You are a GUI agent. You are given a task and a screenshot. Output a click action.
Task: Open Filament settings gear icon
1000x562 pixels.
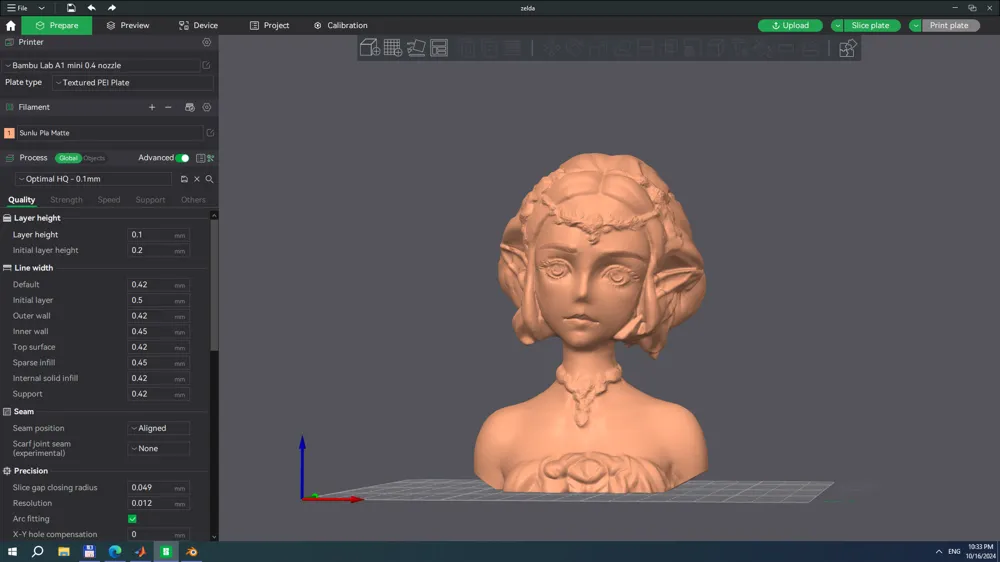click(207, 107)
